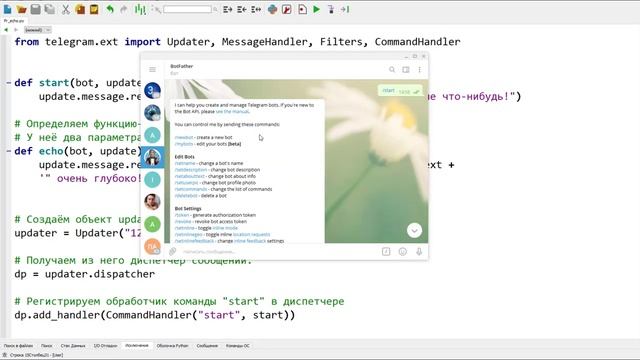Open the chat with green 'A' avatar
The height and width of the screenshot is (360, 640).
152,224
